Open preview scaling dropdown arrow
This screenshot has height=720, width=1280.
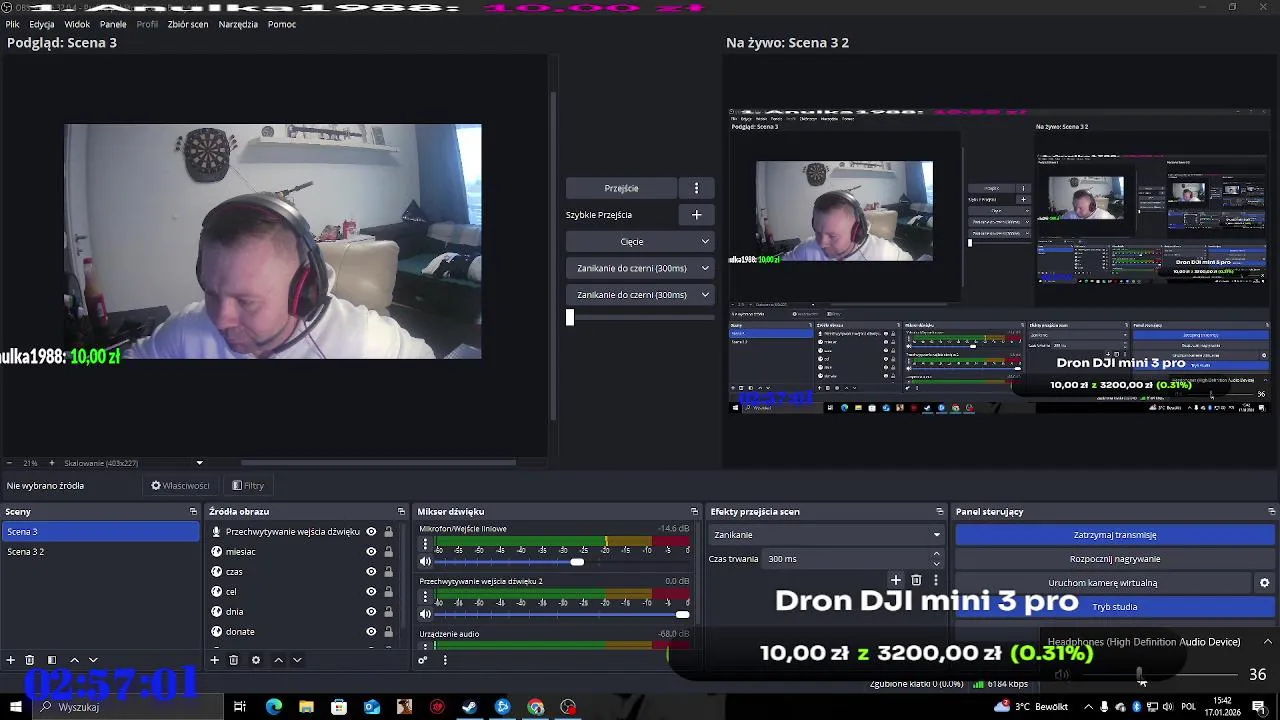[199, 463]
